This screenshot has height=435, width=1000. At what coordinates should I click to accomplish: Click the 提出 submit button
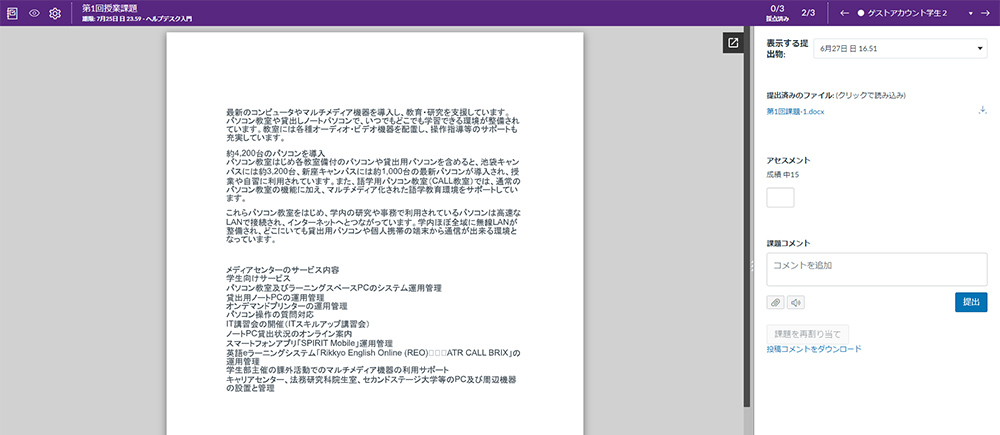pos(970,302)
